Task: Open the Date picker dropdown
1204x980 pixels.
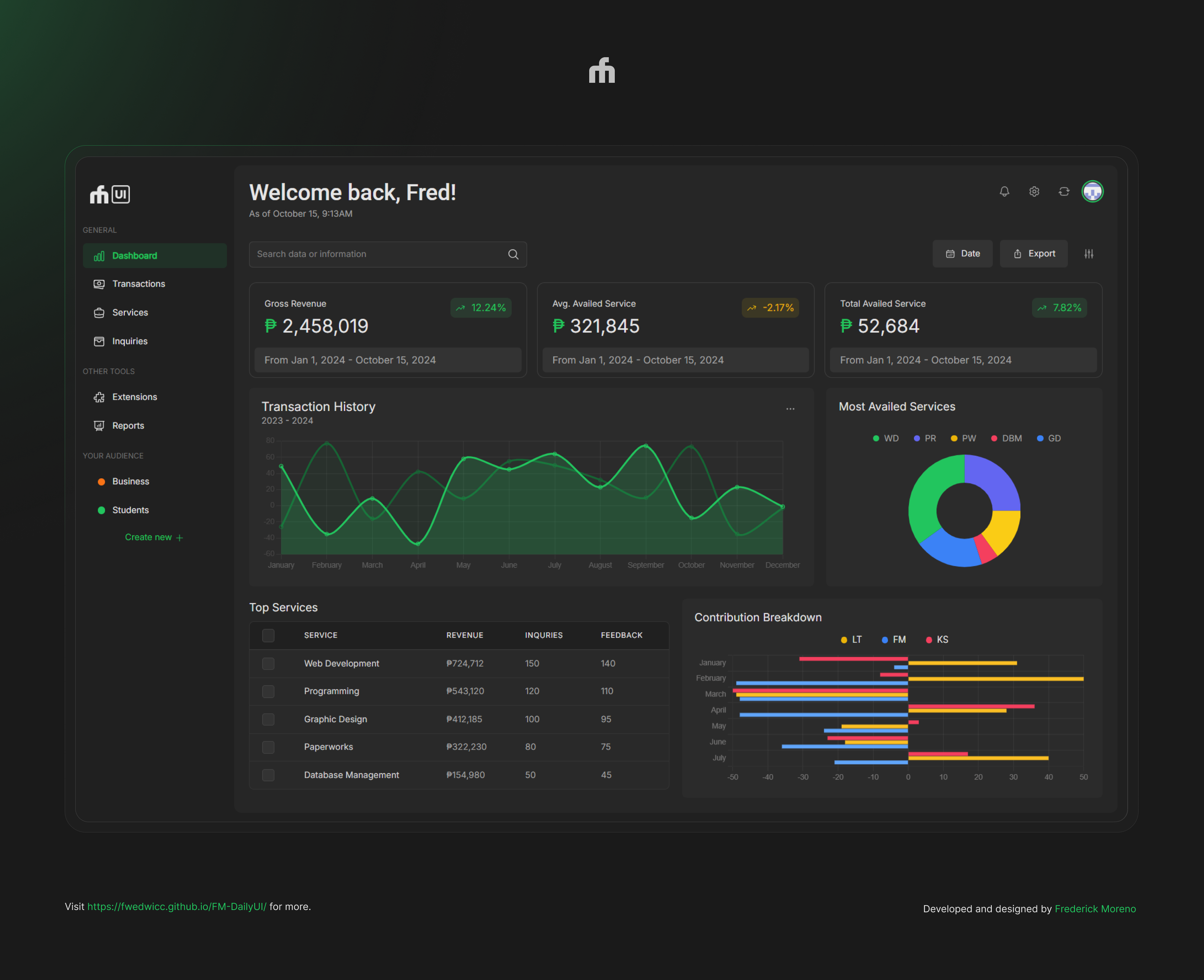Action: tap(962, 254)
